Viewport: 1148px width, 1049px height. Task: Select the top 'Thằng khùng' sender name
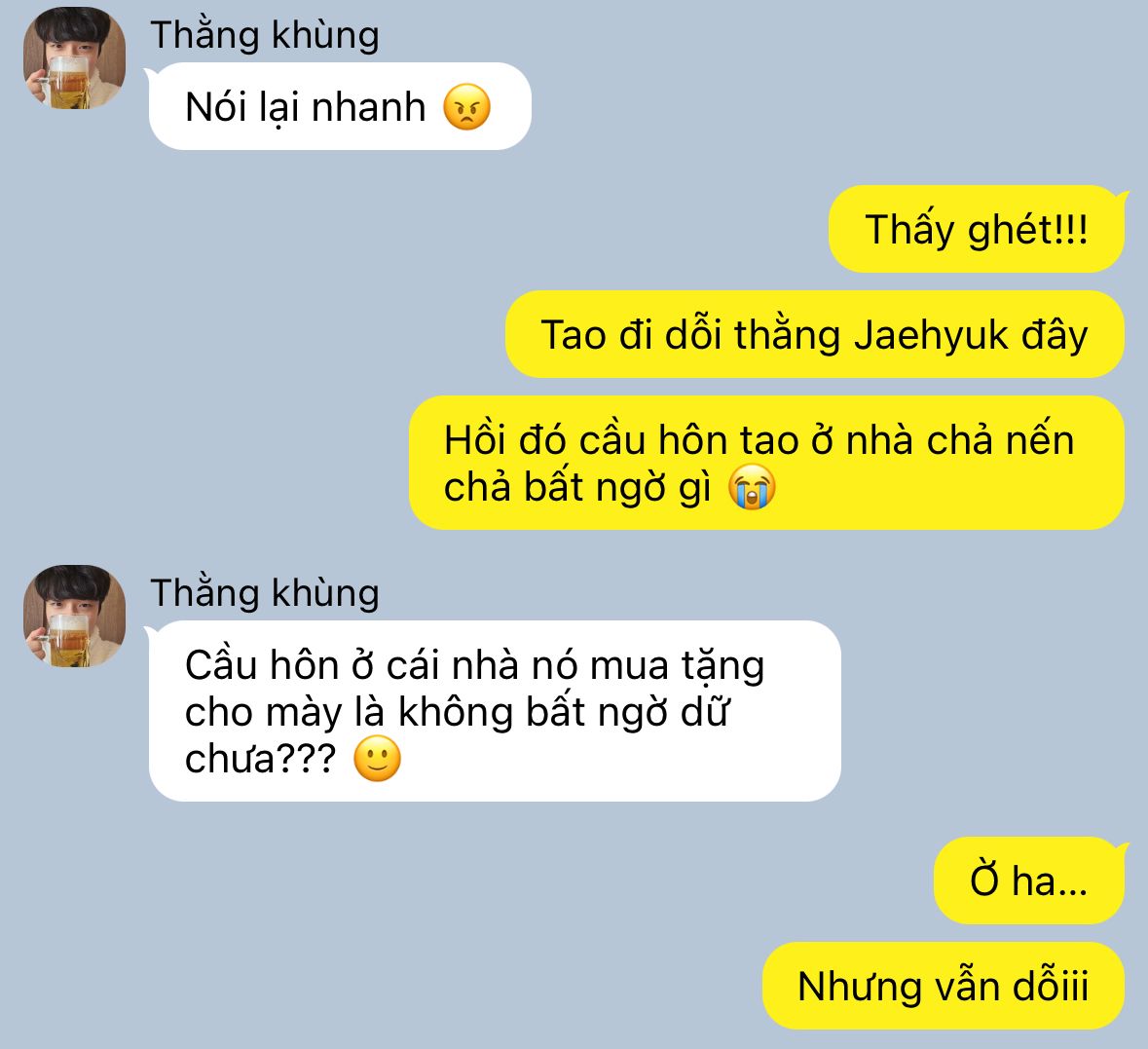[265, 35]
